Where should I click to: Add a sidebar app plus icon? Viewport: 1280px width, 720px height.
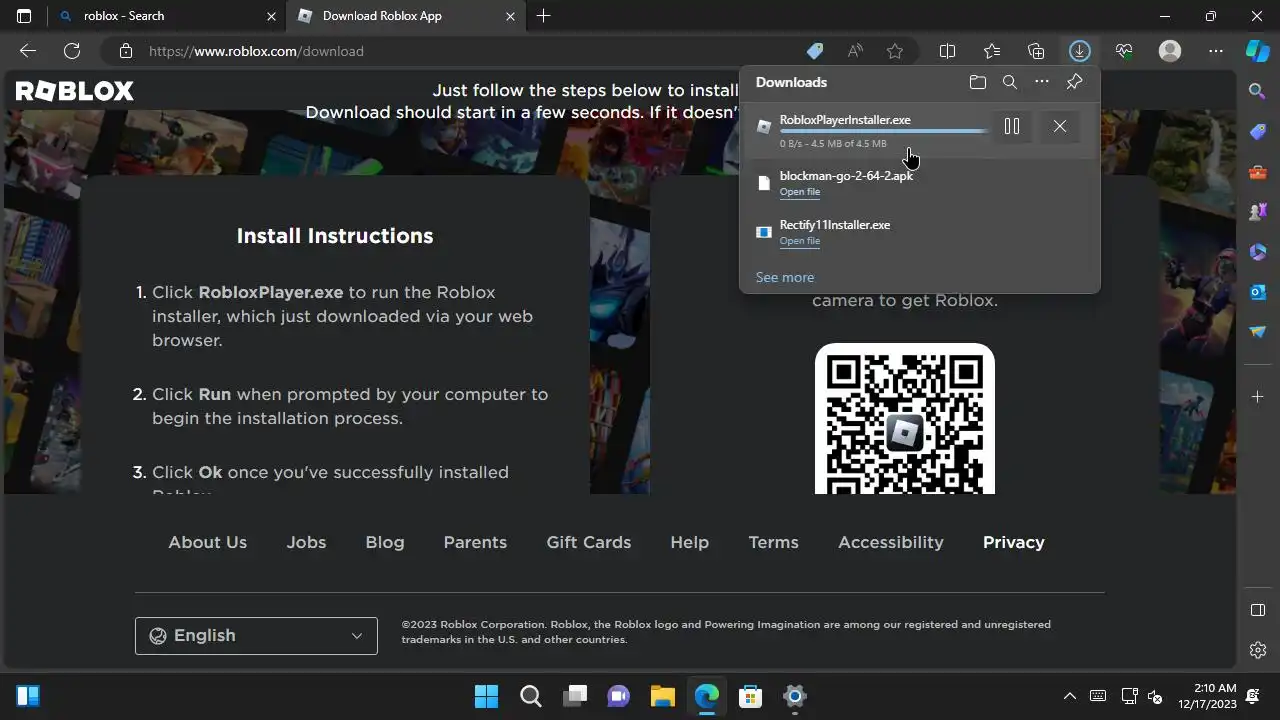point(1257,397)
